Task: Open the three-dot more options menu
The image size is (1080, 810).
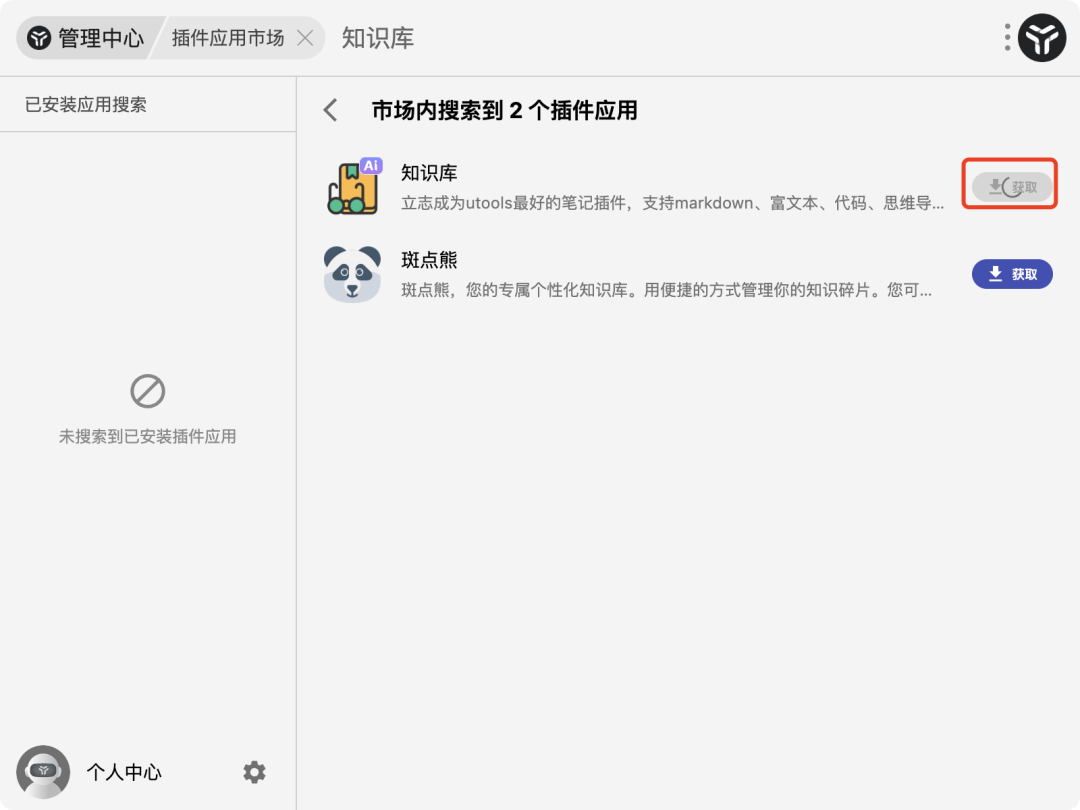Action: click(x=1007, y=37)
